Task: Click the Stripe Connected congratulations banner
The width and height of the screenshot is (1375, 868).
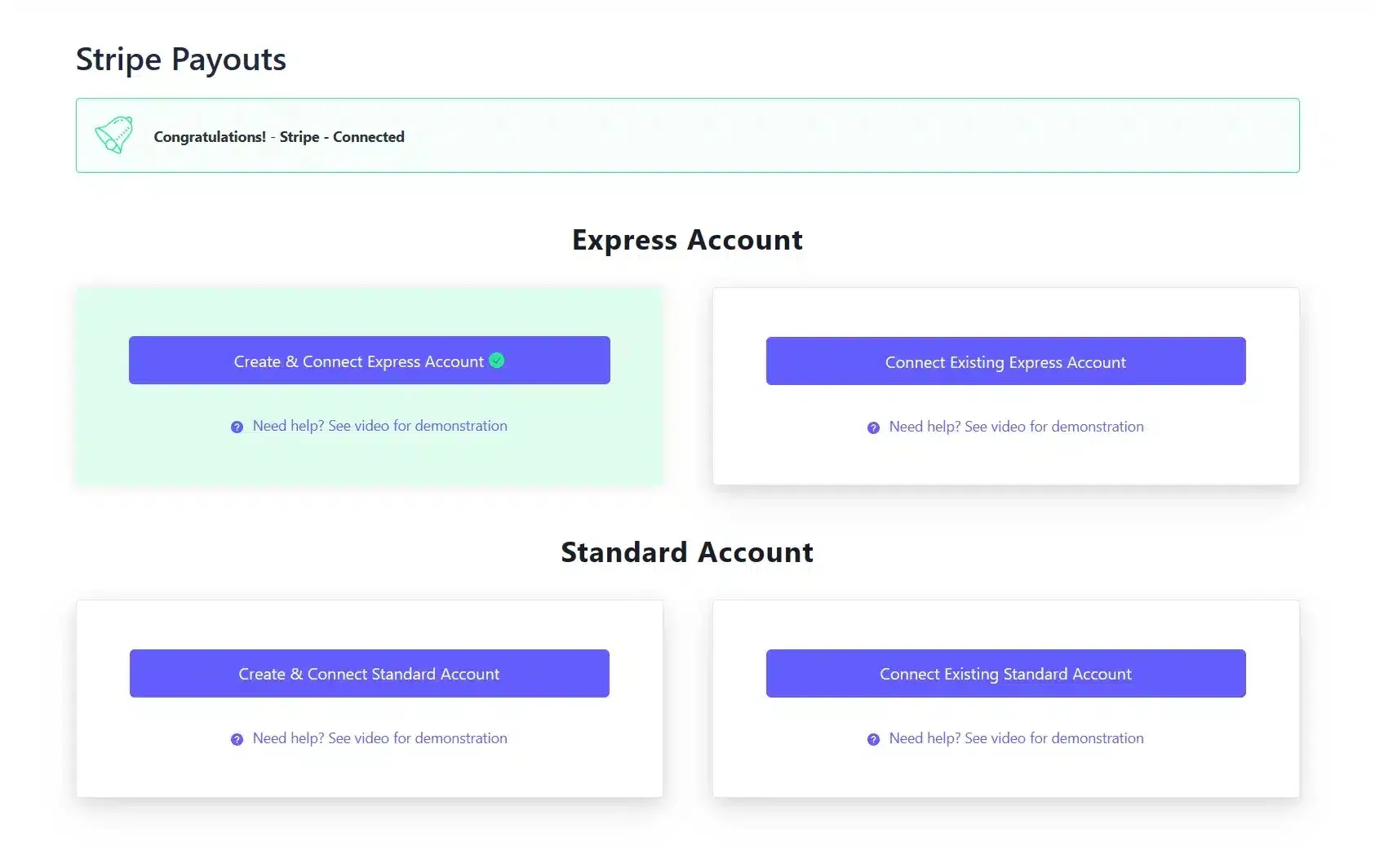Action: 687,135
